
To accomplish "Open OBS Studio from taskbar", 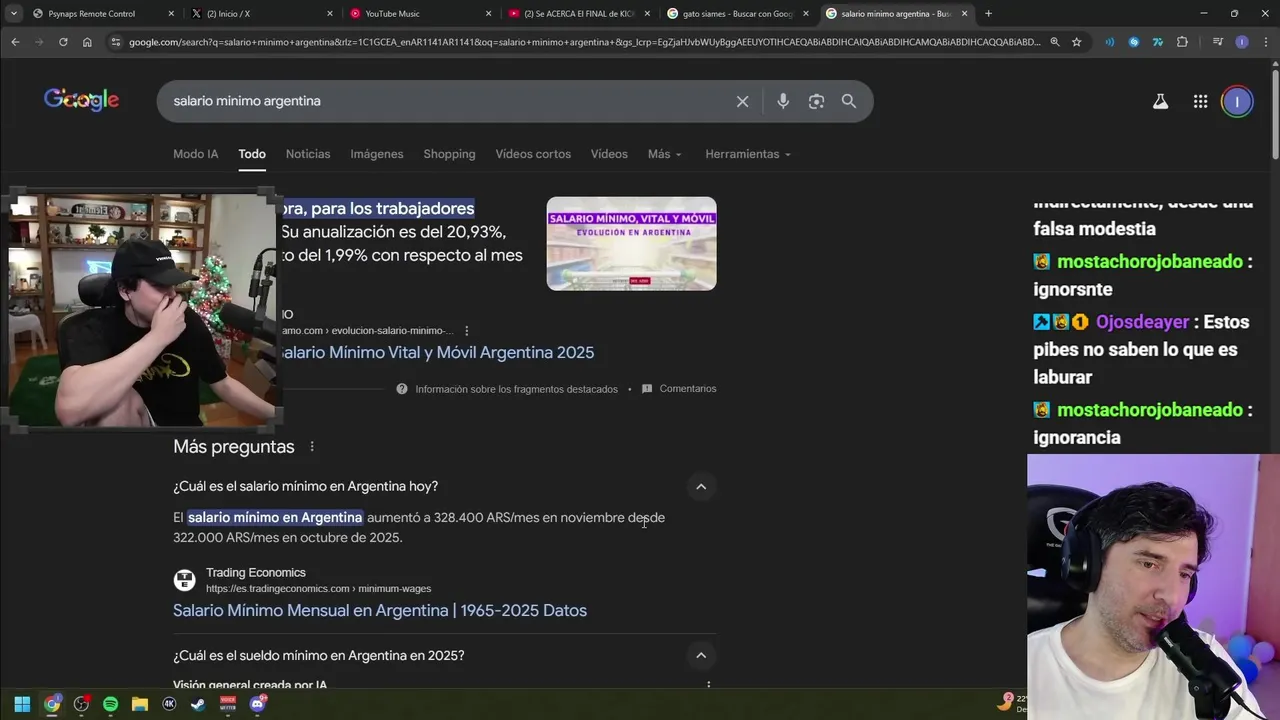I will (81, 704).
